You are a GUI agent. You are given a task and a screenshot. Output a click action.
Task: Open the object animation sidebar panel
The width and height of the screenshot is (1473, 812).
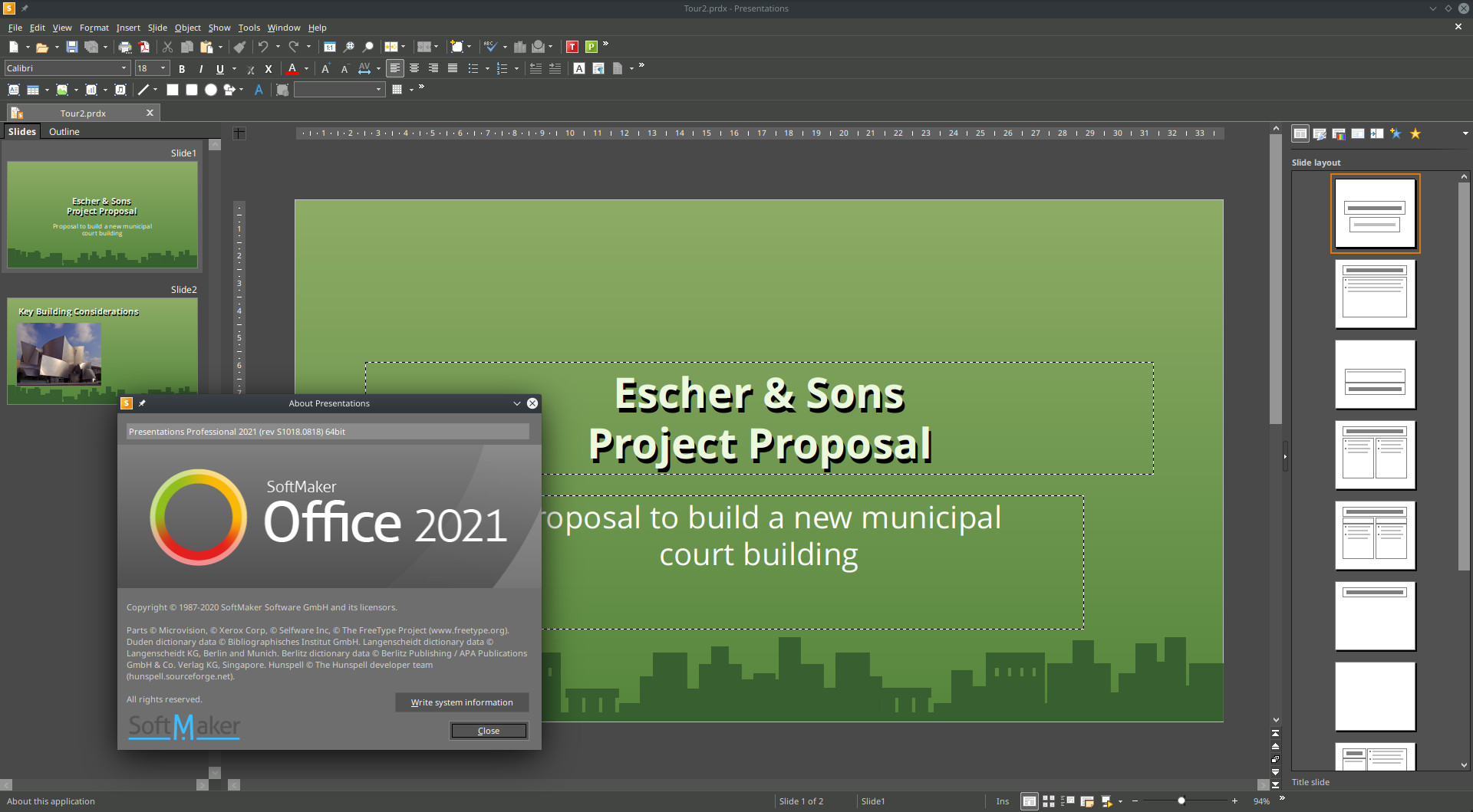pos(1396,133)
